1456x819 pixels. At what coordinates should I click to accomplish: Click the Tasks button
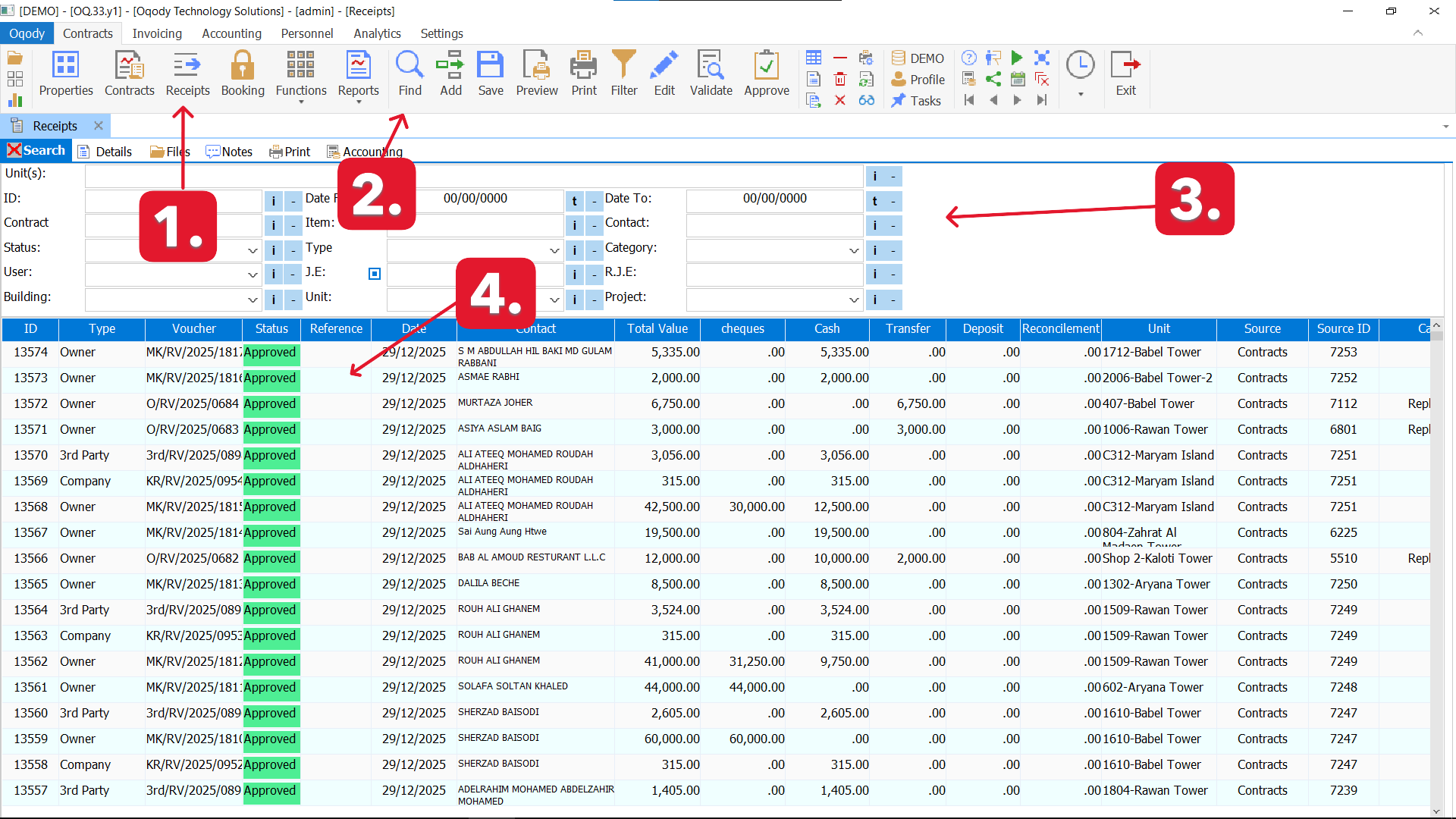(x=916, y=100)
